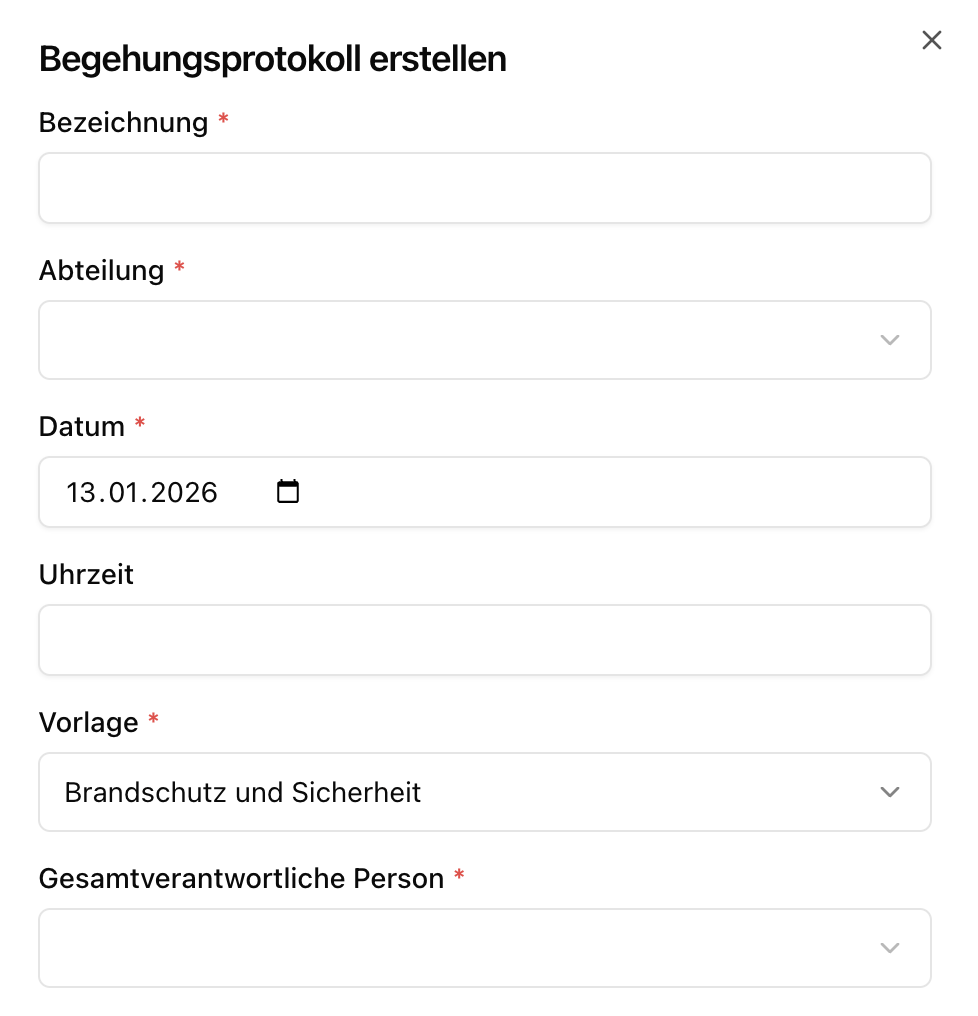Viewport: 978px width, 1016px height.
Task: Click inside the Uhrzeit input box
Action: (x=485, y=640)
